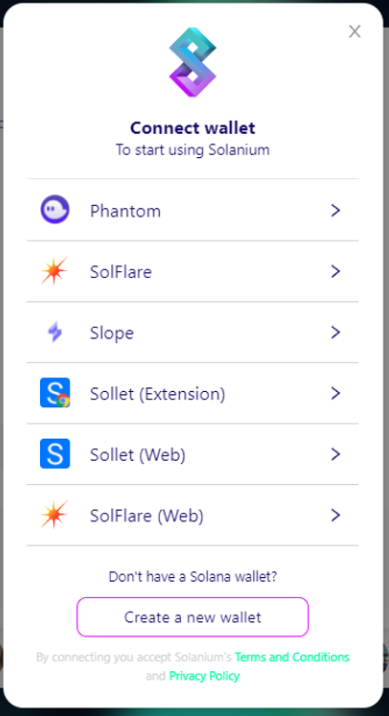The height and width of the screenshot is (716, 389).
Task: Click the Slope lightning bolt icon
Action: [55, 332]
